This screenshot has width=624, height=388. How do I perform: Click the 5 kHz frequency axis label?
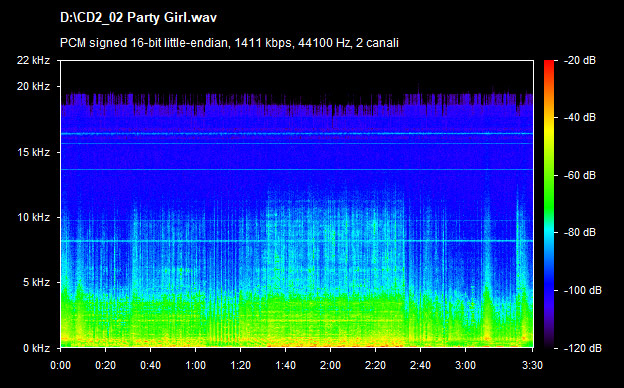(36, 283)
